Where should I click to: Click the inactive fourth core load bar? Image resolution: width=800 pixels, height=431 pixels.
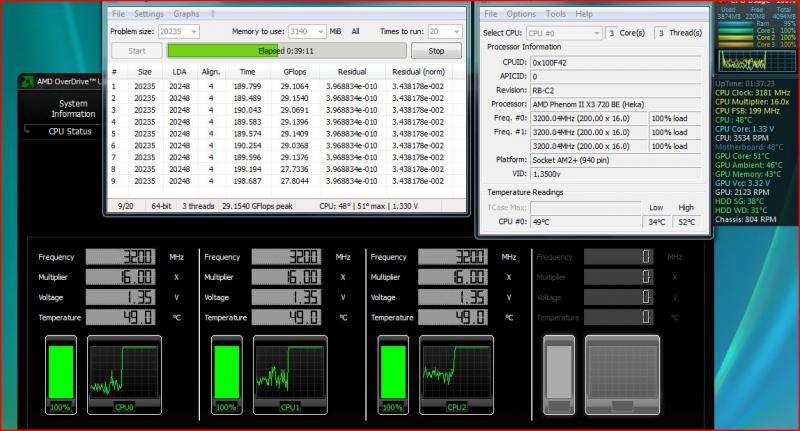559,375
